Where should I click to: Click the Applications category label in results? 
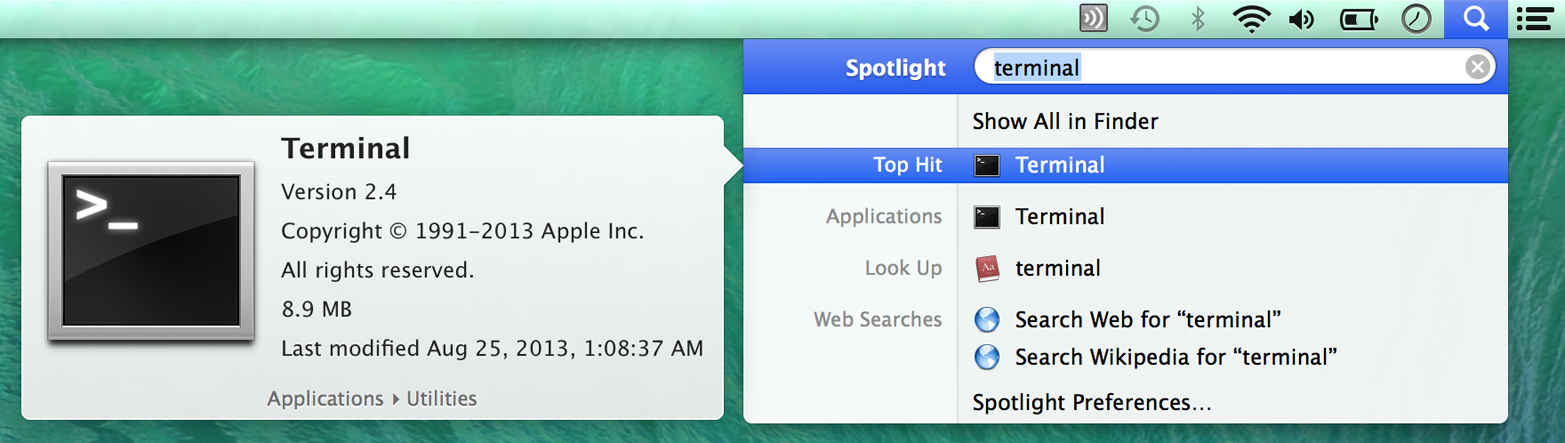884,217
